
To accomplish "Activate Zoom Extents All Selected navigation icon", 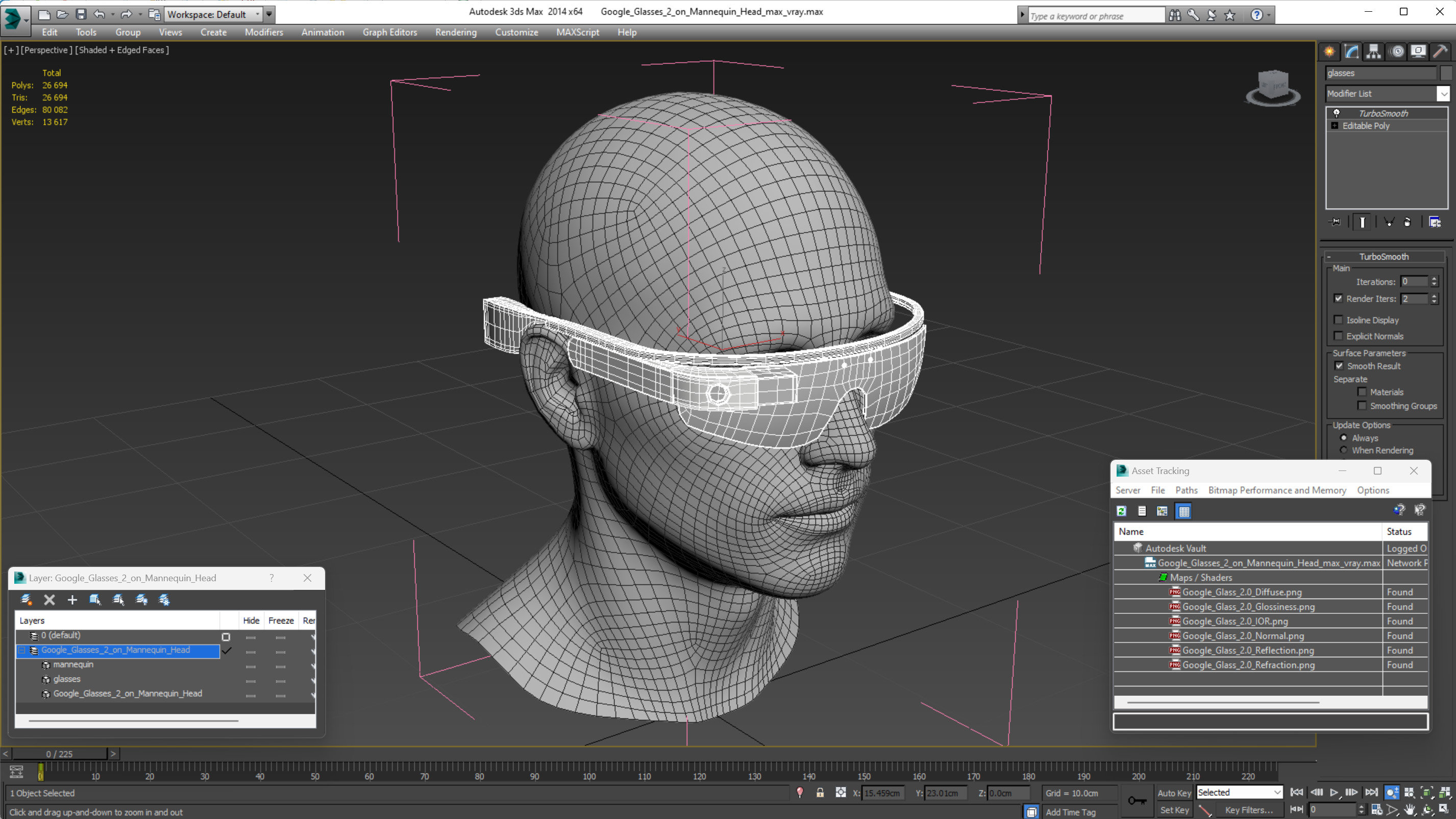I will click(x=1445, y=792).
